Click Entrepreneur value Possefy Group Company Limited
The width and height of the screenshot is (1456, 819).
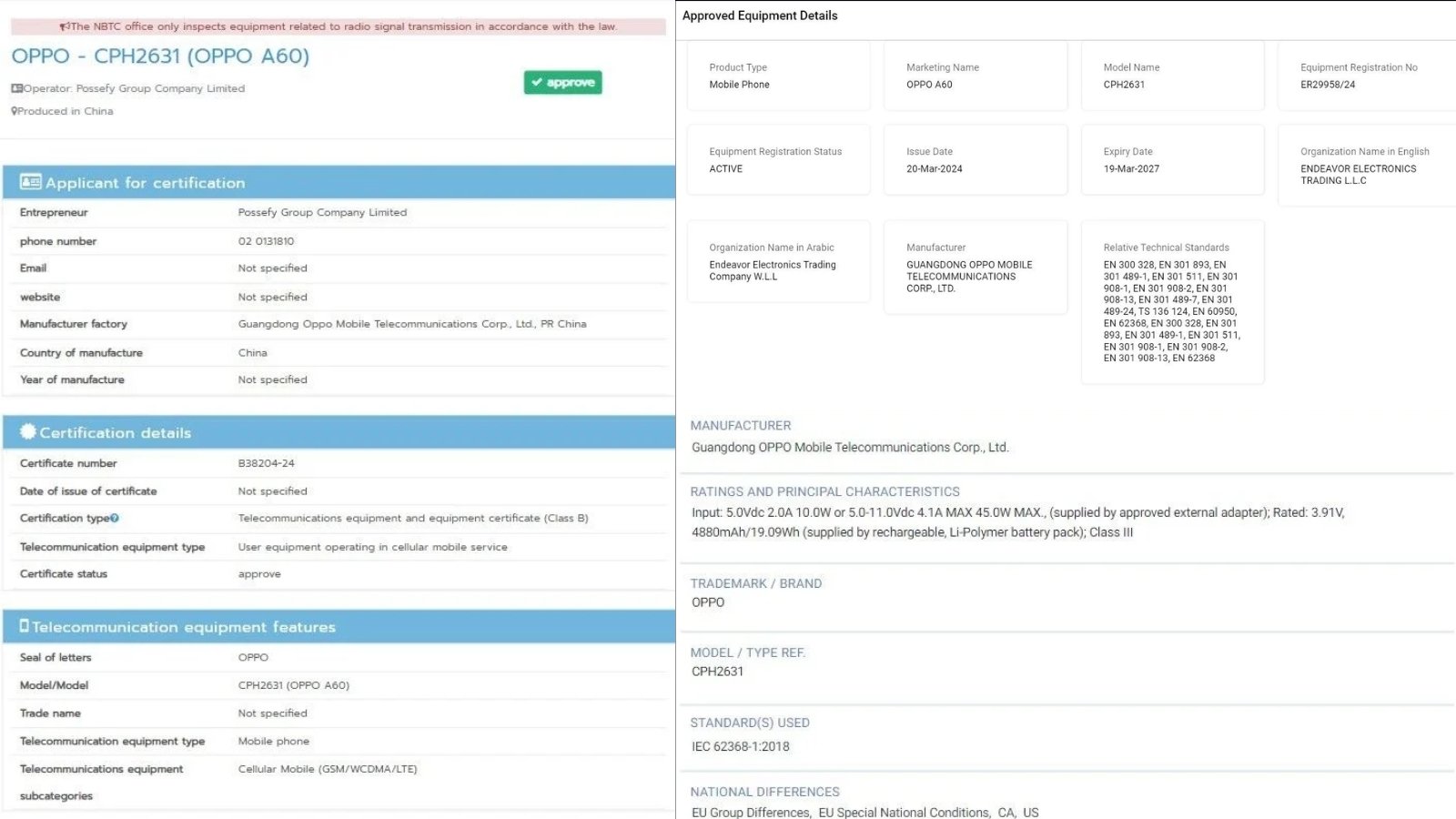click(322, 212)
